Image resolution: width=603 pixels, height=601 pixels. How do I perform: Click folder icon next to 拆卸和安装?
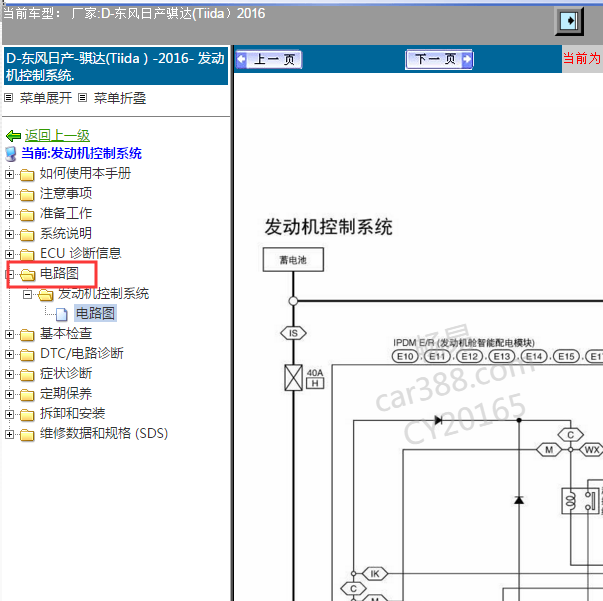tap(27, 415)
